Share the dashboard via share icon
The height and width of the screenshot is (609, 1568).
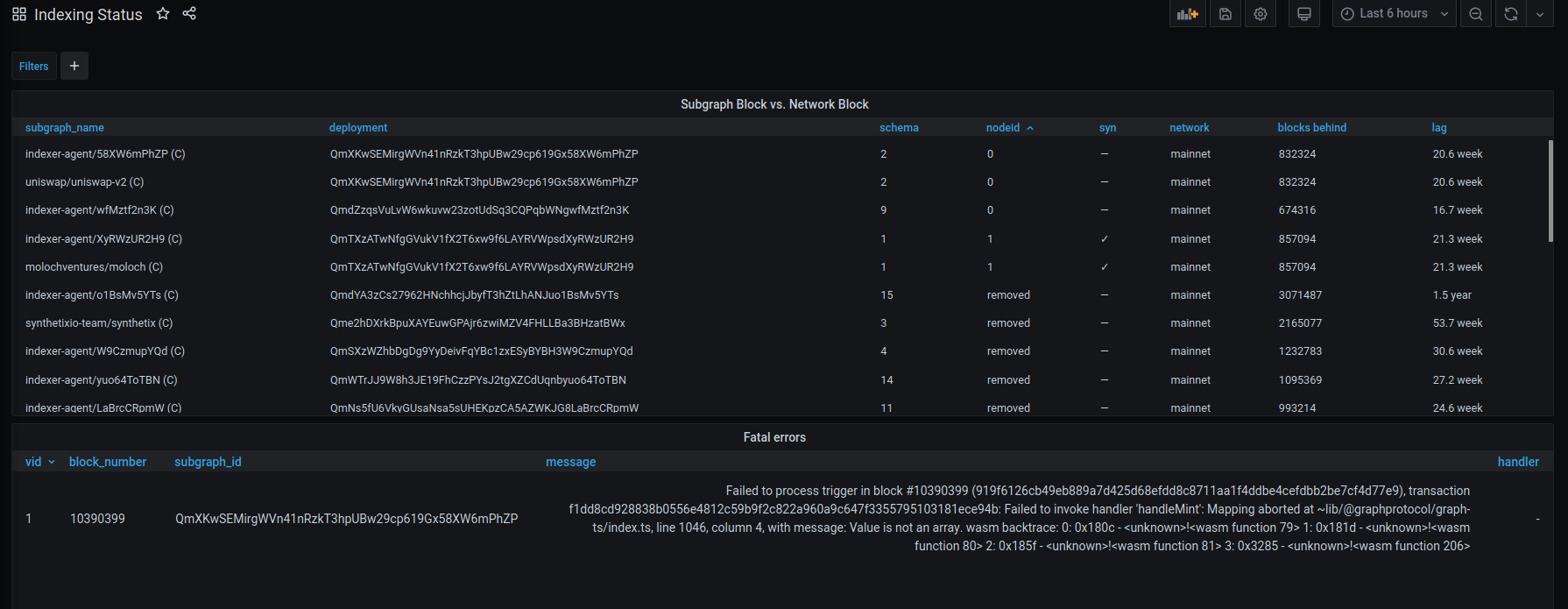pos(189,13)
